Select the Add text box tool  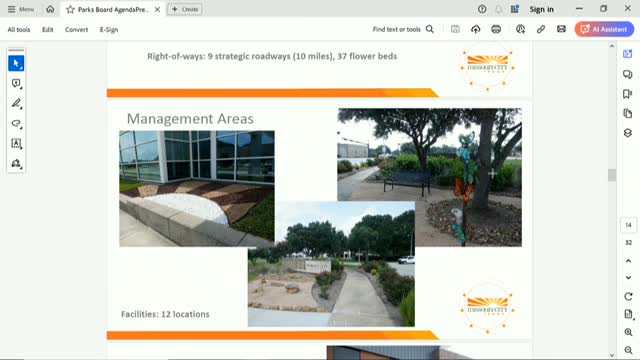(x=16, y=143)
